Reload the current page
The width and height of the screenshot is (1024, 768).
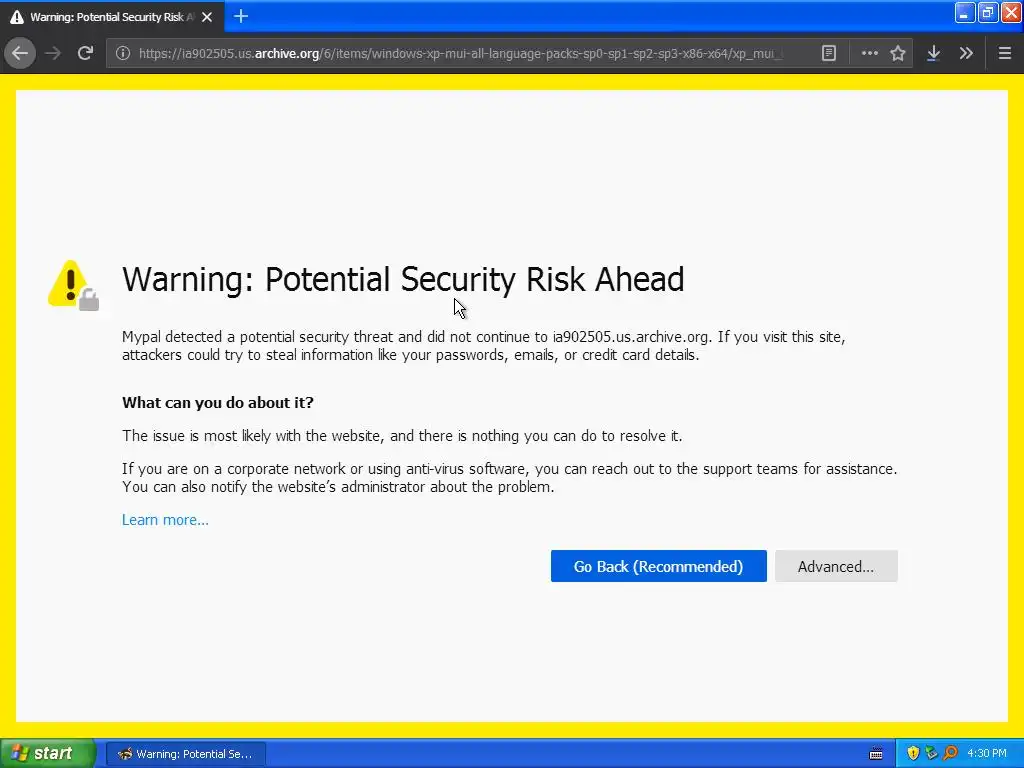click(x=85, y=53)
